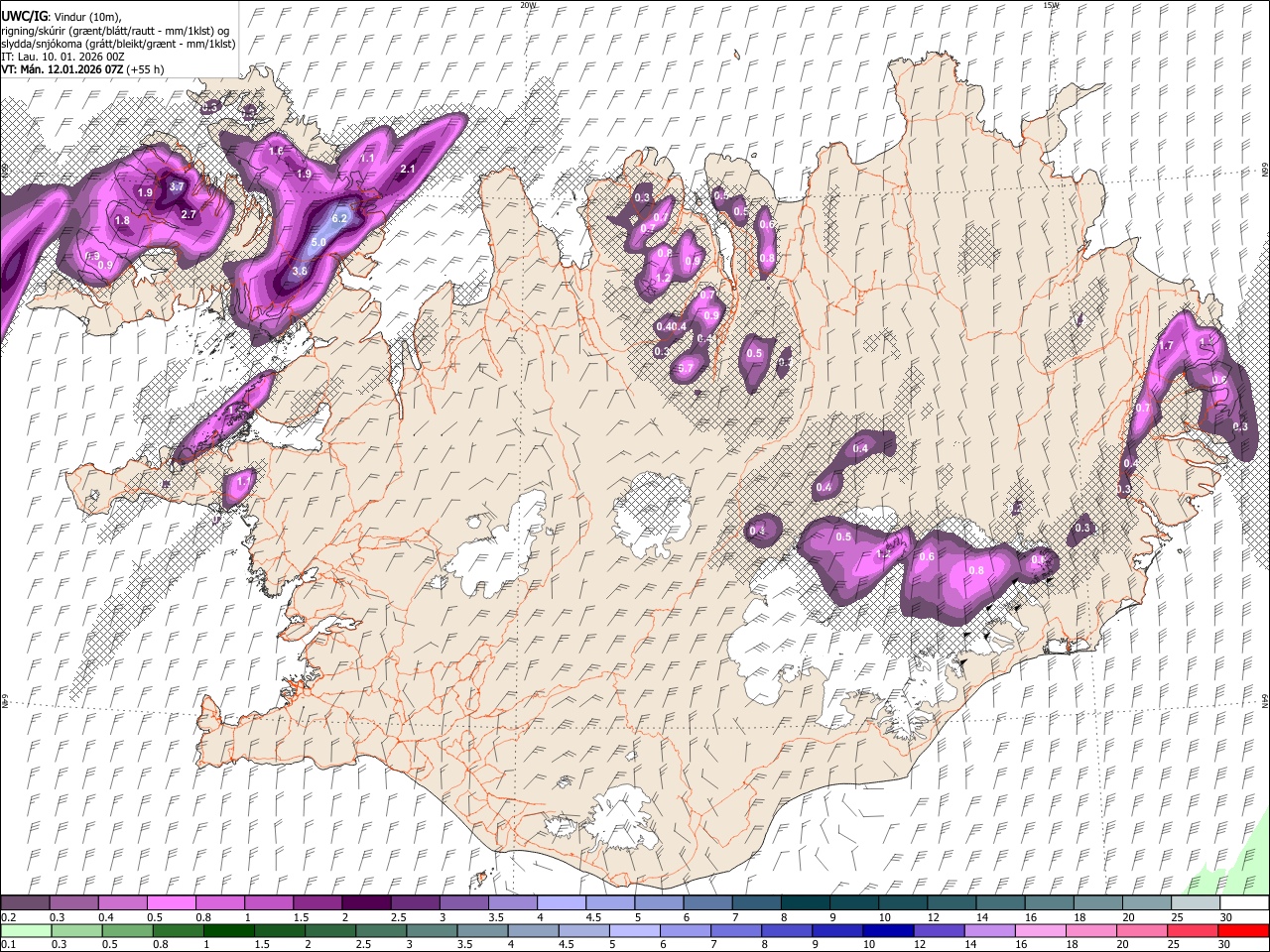
Task: Click the dark teal 8–9 swatch, upper legend
Action: (804, 902)
